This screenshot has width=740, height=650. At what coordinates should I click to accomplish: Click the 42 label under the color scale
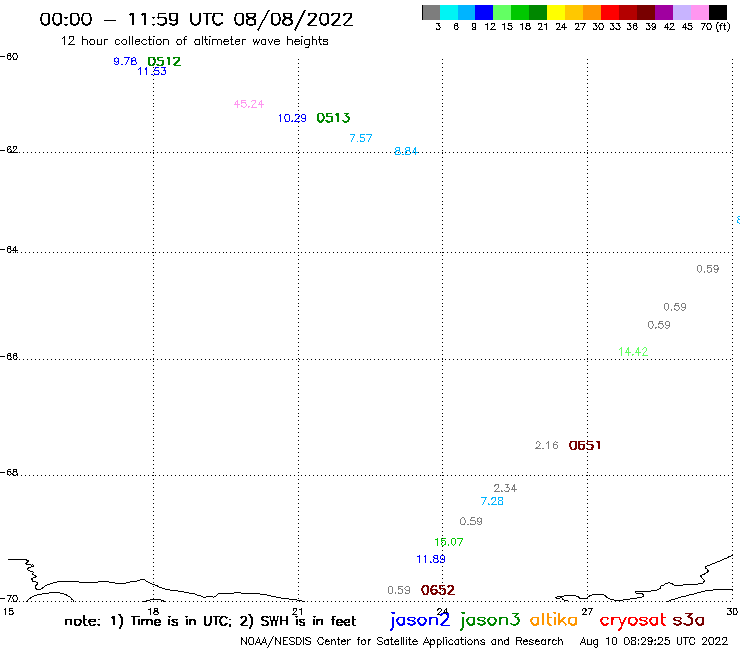[669, 27]
